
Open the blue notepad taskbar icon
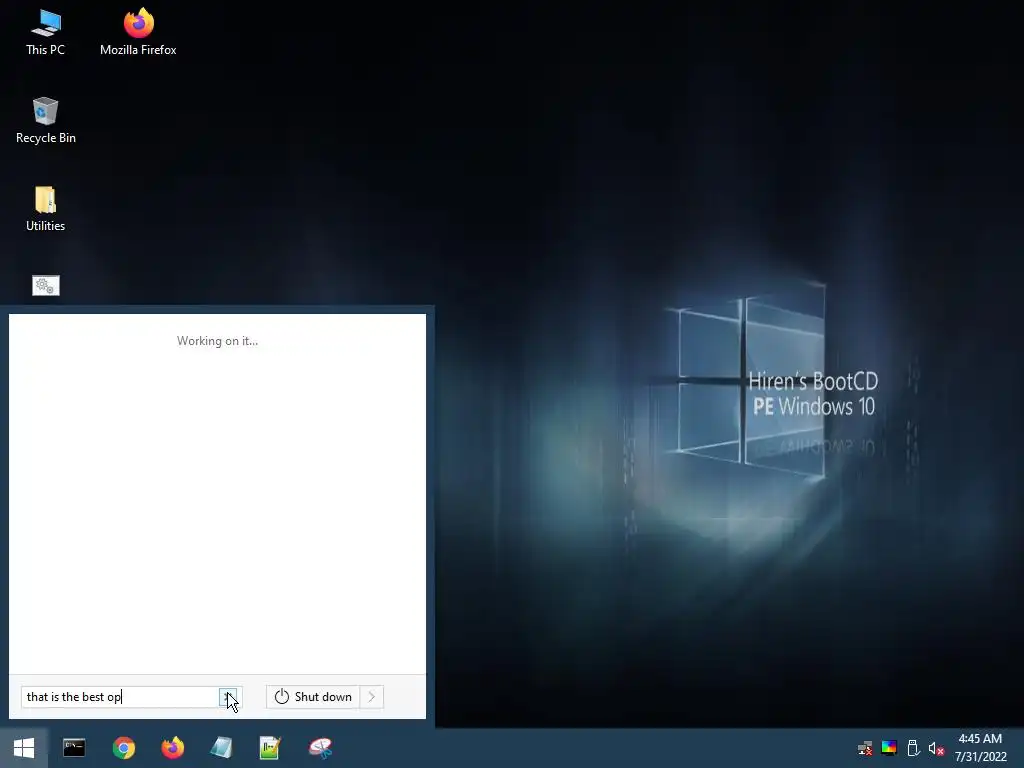point(221,748)
